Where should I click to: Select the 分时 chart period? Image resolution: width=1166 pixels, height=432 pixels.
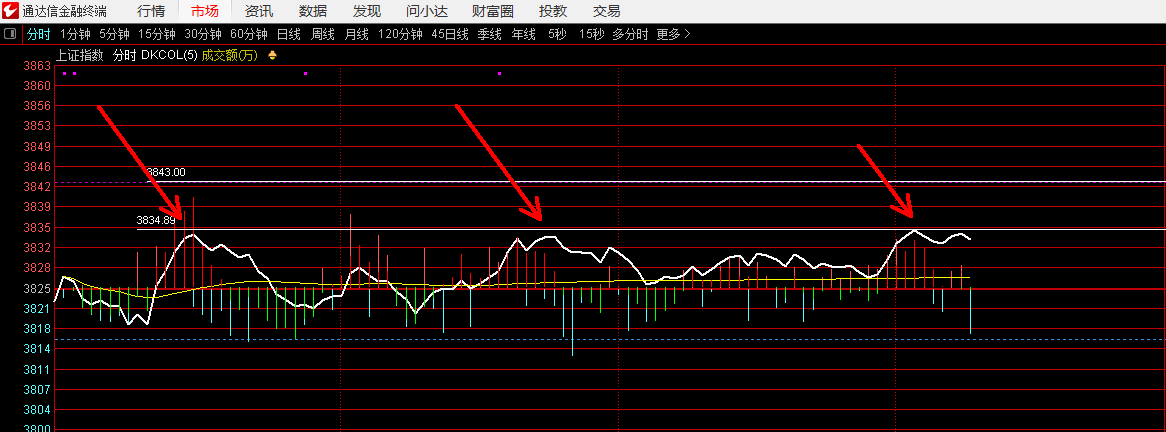click(x=39, y=34)
